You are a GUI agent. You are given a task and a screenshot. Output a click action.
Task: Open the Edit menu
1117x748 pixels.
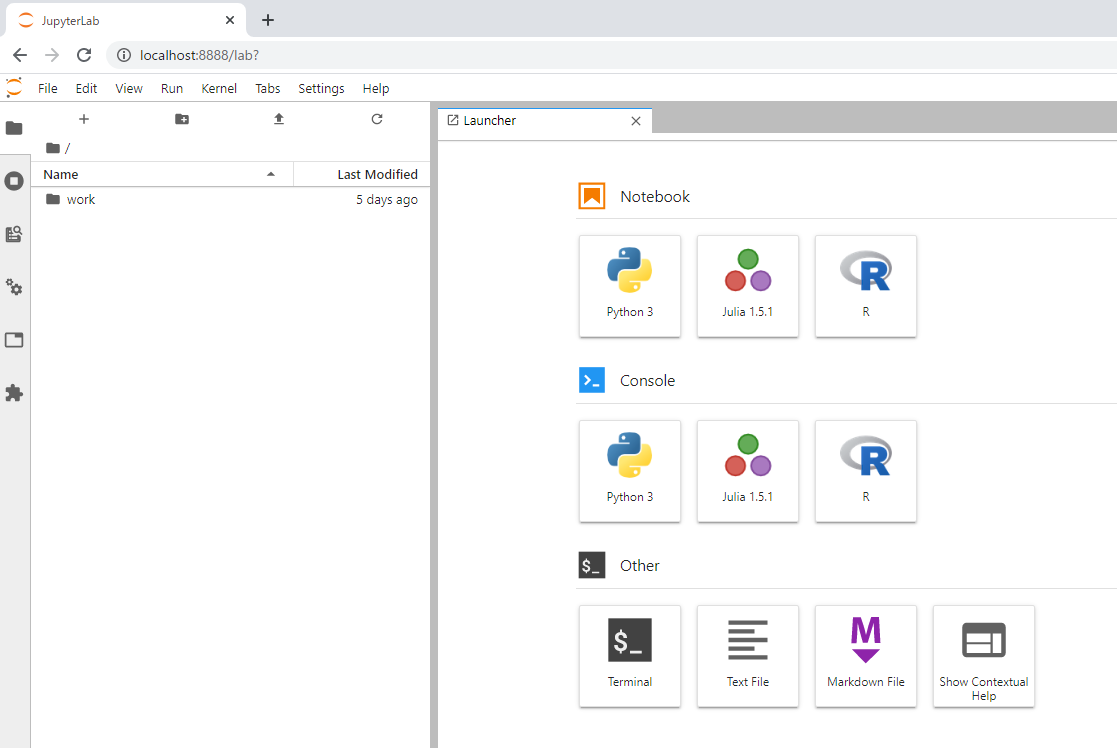pyautogui.click(x=86, y=88)
